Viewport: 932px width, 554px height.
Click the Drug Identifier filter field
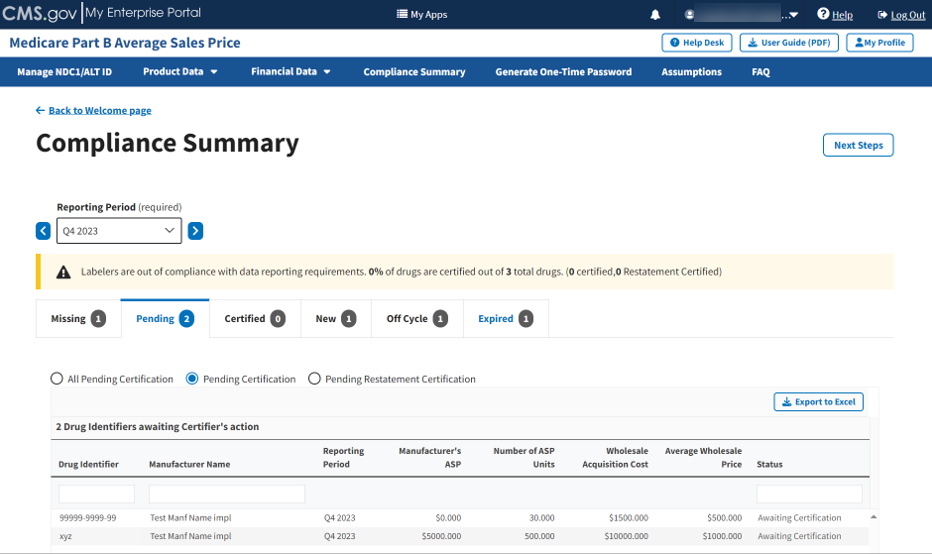[96, 494]
